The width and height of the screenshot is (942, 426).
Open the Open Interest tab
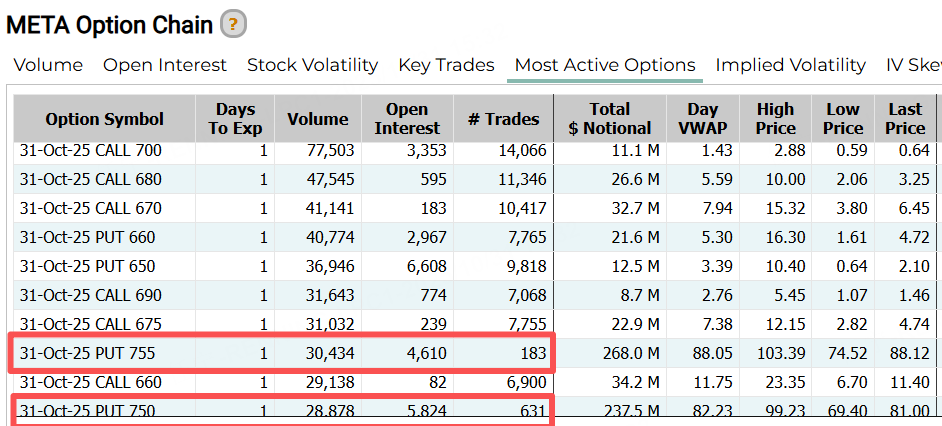coord(165,65)
